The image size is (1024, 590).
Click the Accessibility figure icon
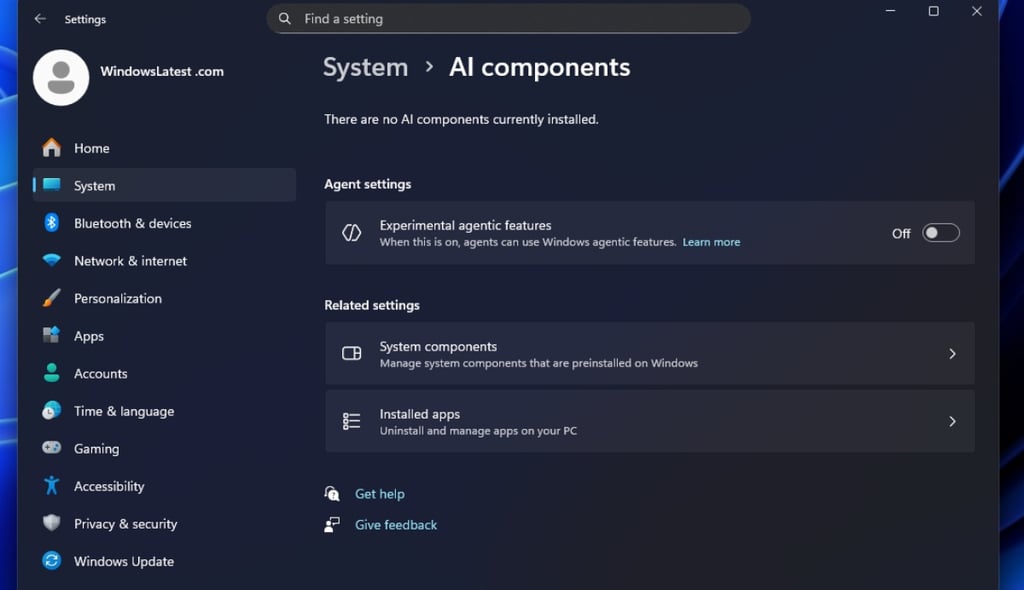[x=52, y=485]
